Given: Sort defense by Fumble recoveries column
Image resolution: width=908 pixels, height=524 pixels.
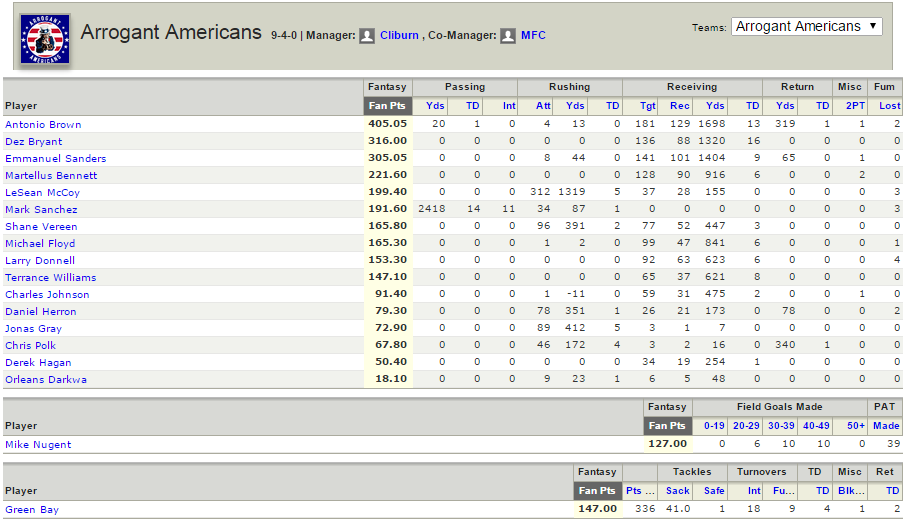Looking at the screenshot, I should click(x=784, y=490).
